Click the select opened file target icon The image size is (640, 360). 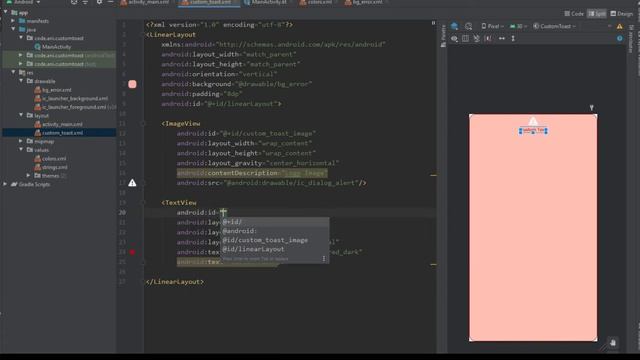(74, 2)
